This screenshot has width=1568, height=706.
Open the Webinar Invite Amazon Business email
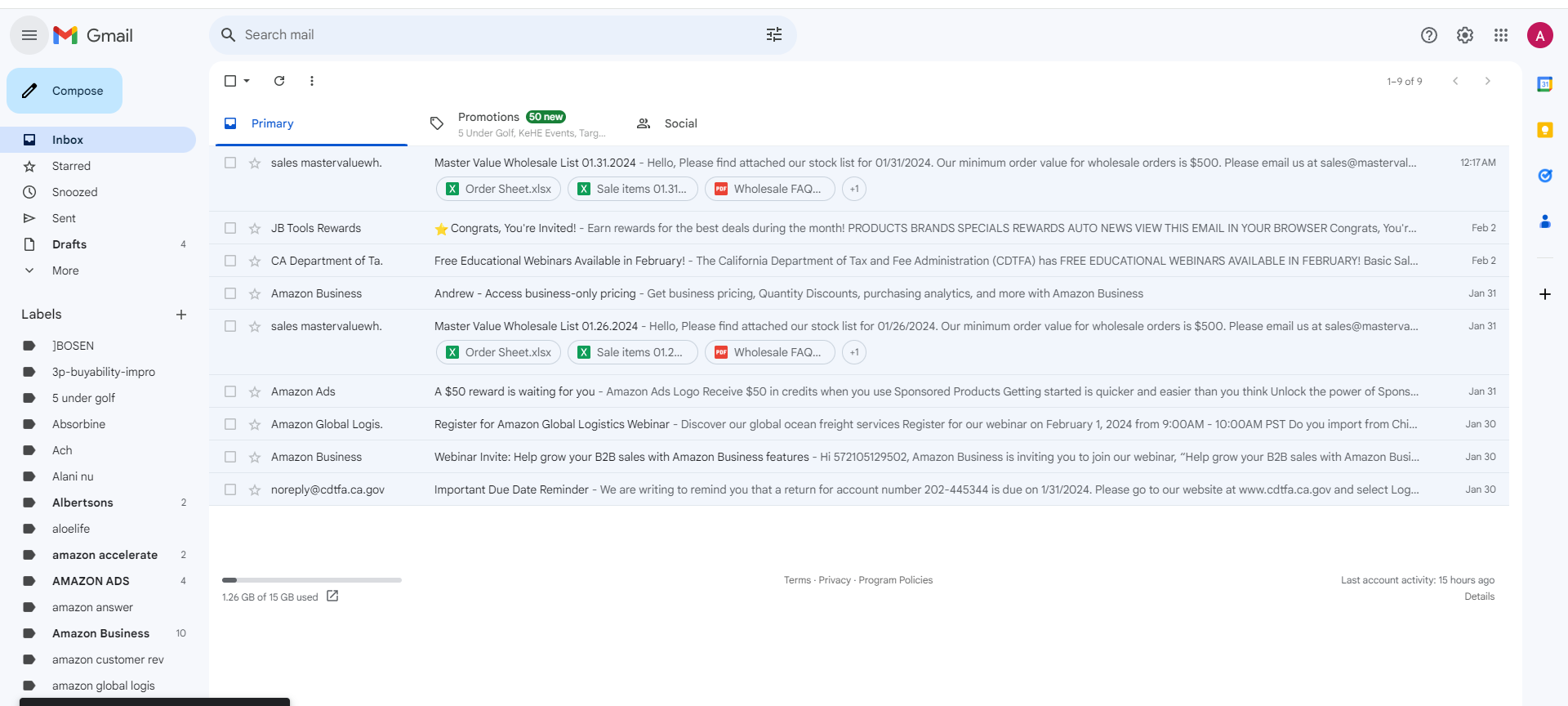point(858,457)
